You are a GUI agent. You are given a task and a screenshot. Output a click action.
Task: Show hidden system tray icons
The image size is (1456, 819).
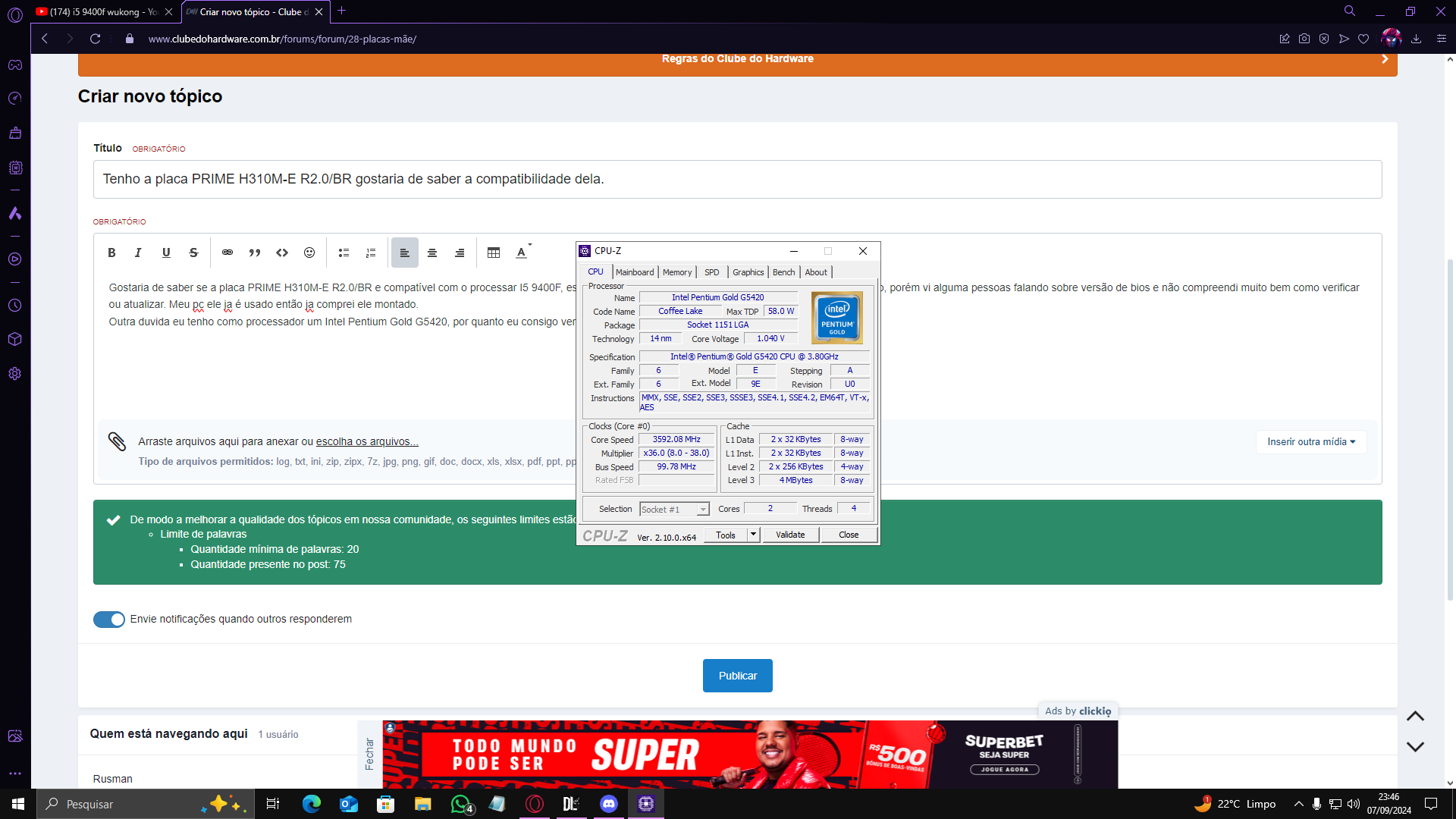1298,804
